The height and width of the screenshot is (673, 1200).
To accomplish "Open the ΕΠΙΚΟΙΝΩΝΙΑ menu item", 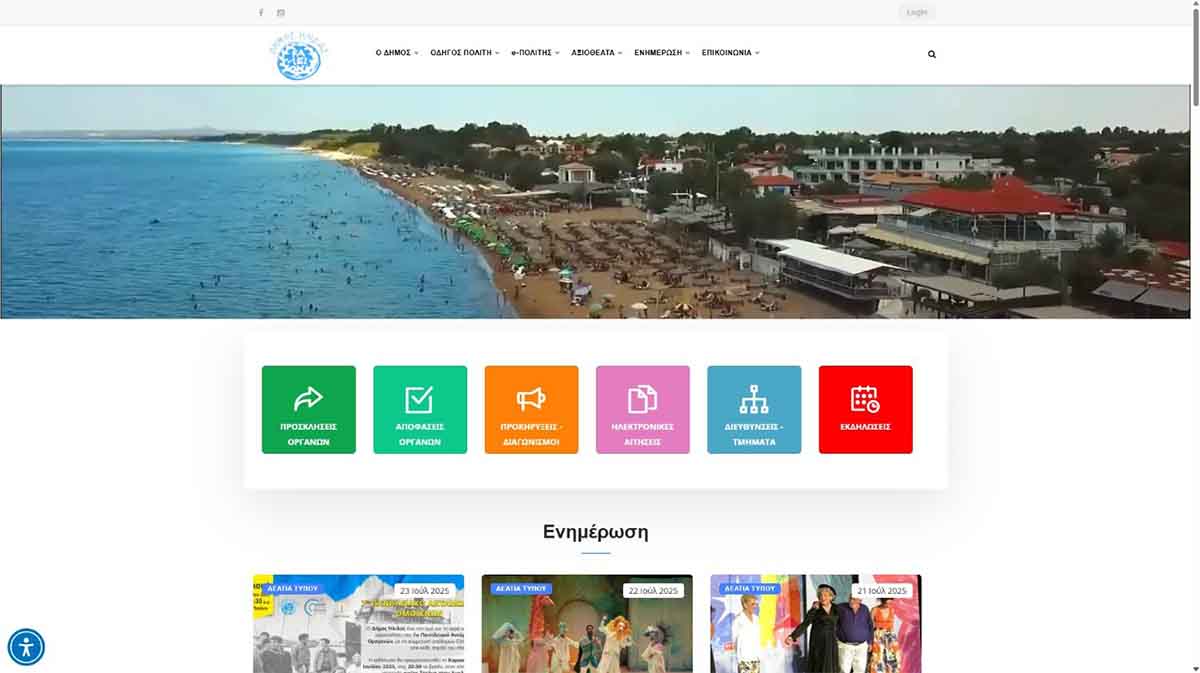I will pos(731,53).
